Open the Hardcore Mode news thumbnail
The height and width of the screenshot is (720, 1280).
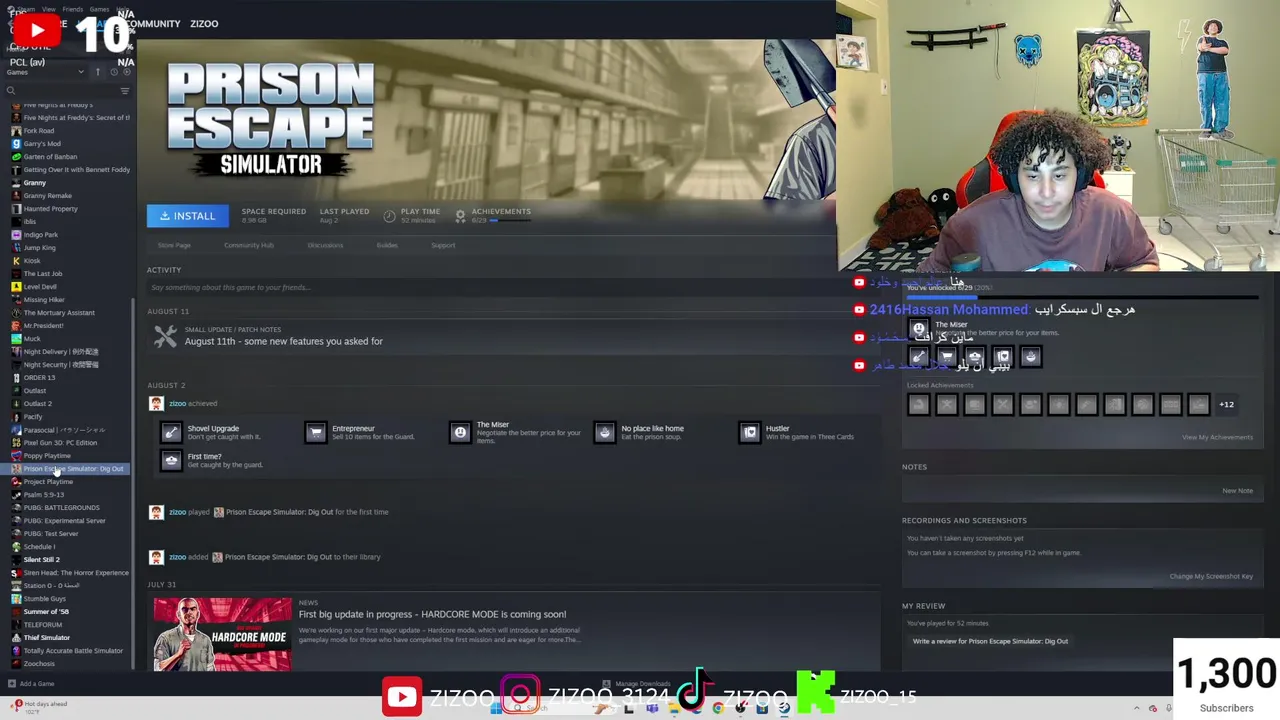(x=222, y=634)
